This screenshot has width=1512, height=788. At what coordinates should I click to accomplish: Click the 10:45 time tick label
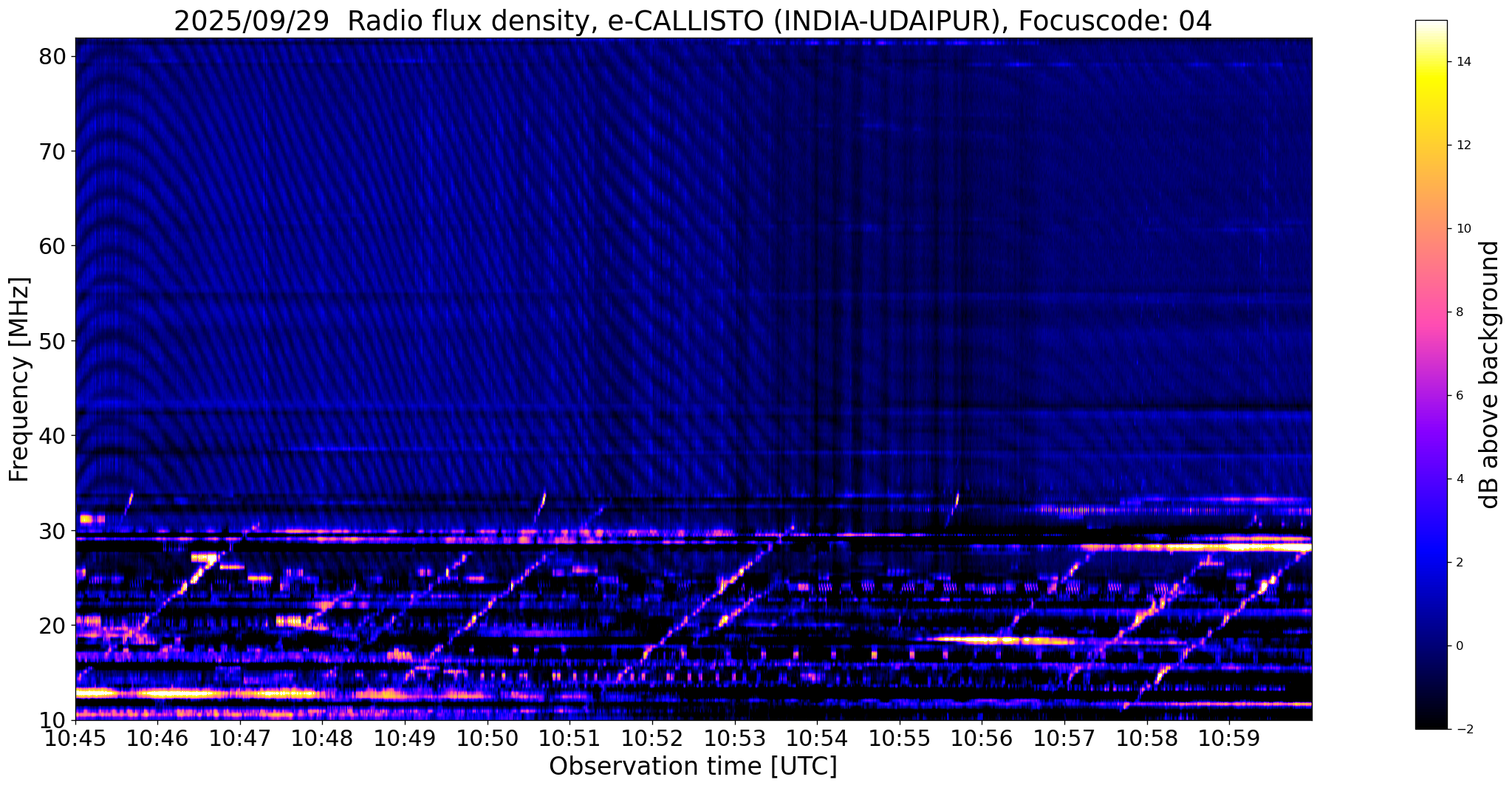[x=76, y=739]
